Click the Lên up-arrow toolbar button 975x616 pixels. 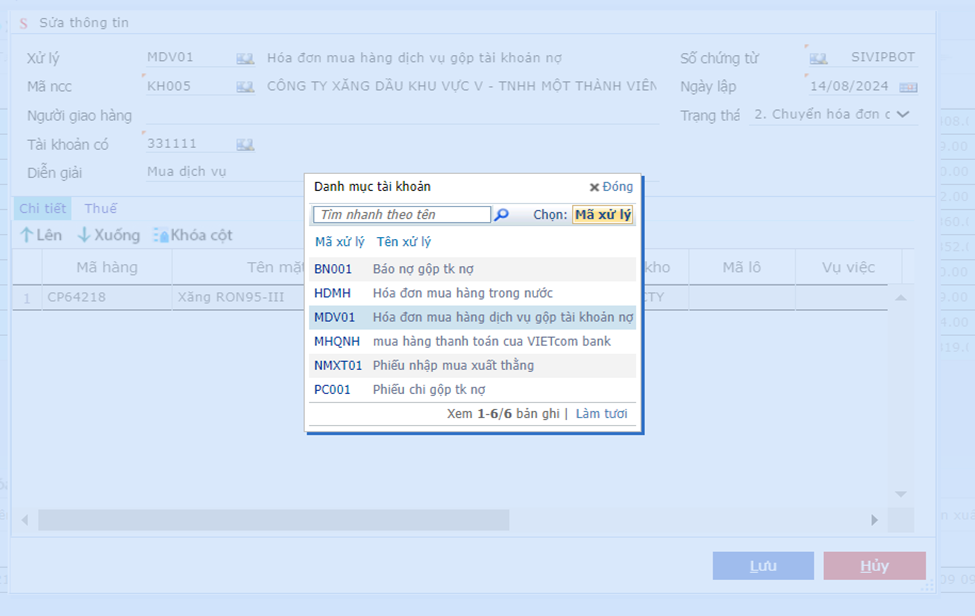pyautogui.click(x=40, y=235)
